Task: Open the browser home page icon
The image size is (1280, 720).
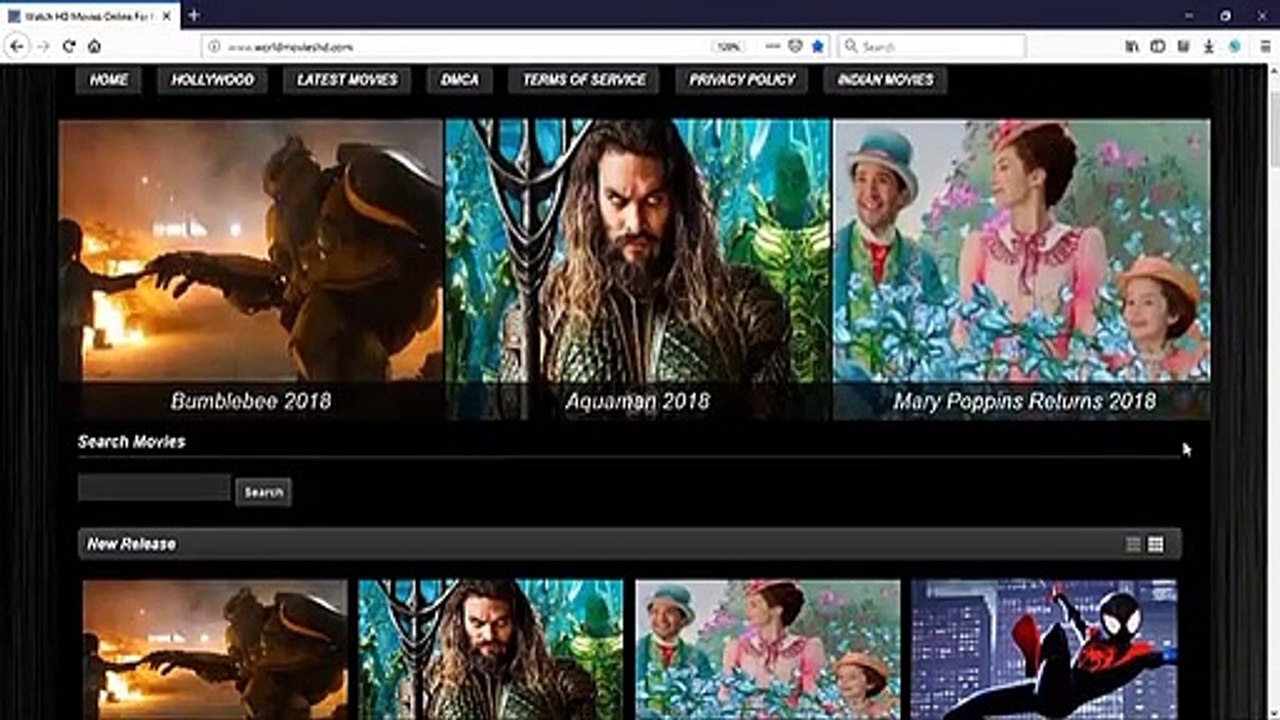Action: pyautogui.click(x=94, y=46)
